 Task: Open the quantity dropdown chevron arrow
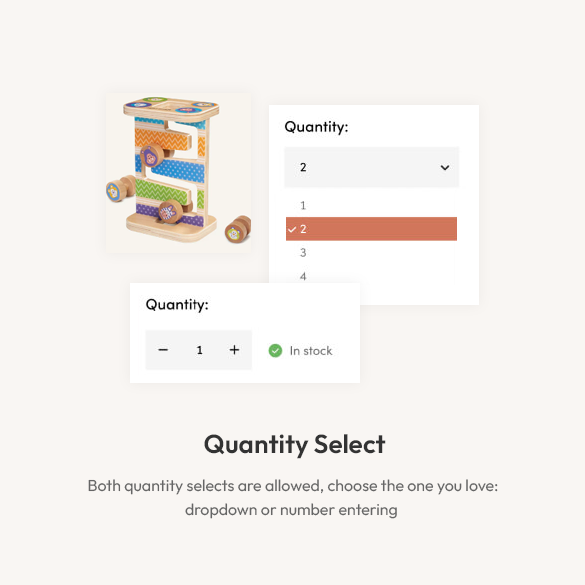(445, 168)
